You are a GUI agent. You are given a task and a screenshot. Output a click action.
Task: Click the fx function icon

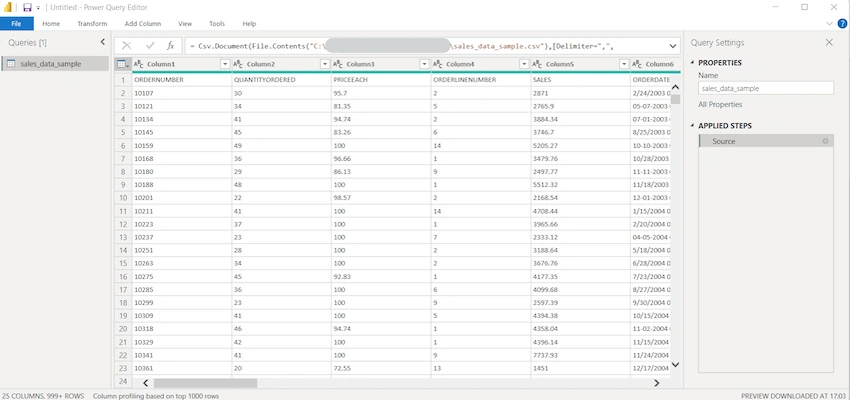170,46
